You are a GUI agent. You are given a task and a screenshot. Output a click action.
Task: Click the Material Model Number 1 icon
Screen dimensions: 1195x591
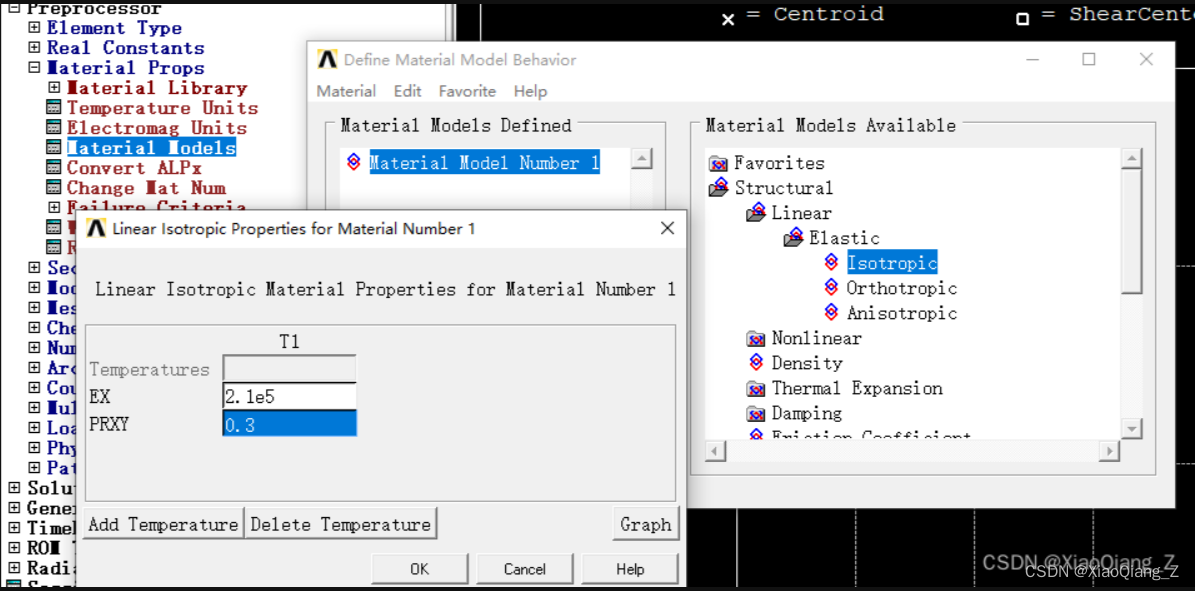(353, 163)
